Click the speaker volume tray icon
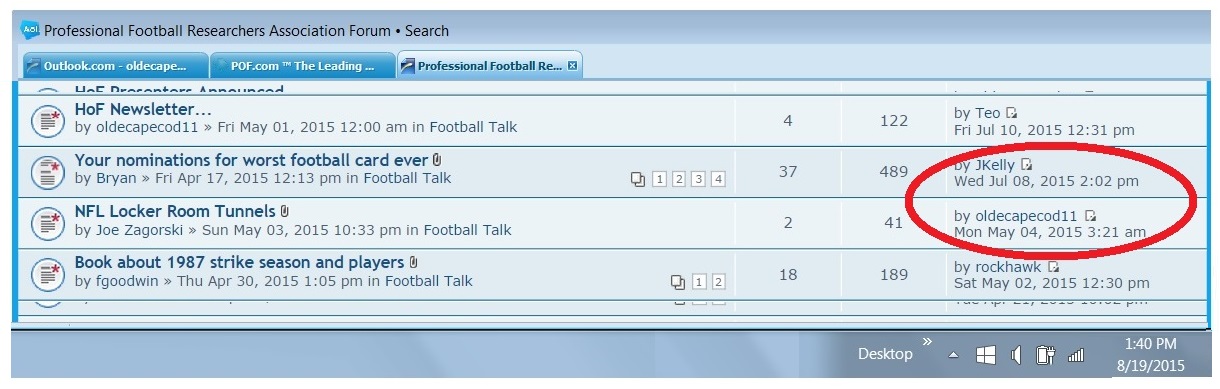The width and height of the screenshot is (1220, 389). [x=1015, y=355]
